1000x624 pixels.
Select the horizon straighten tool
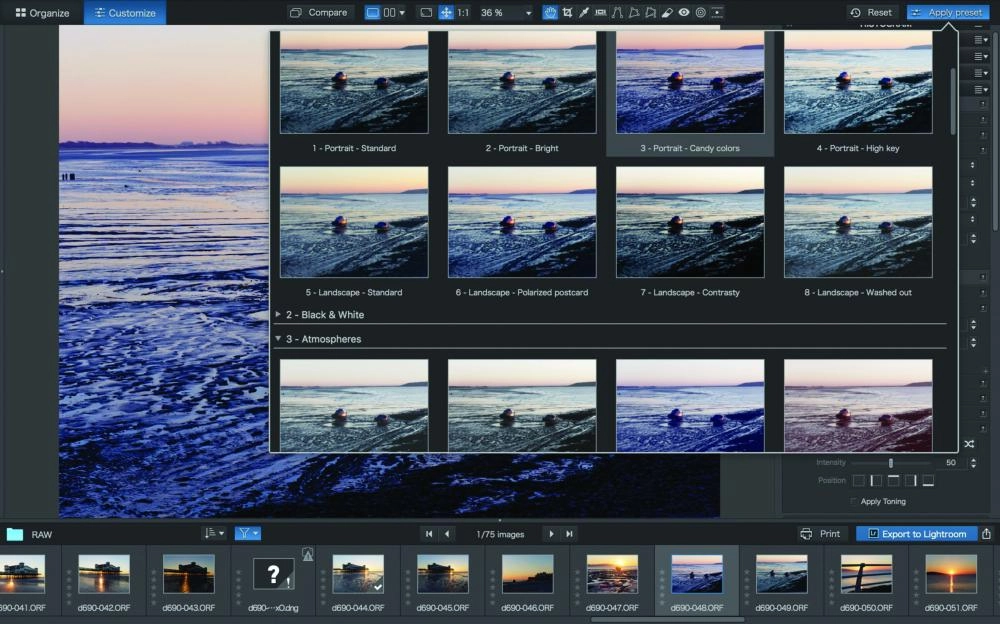tap(600, 13)
